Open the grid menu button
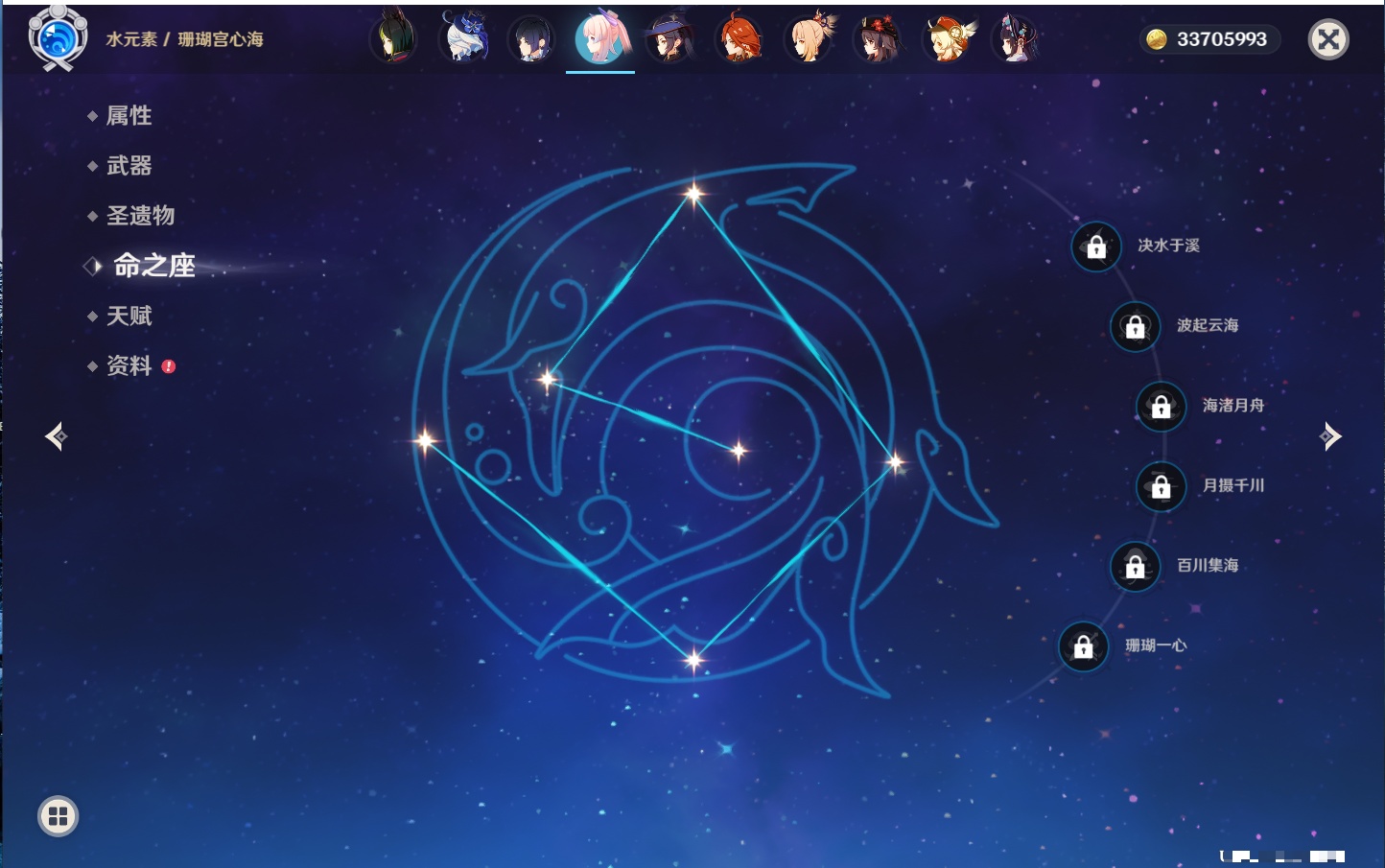Image resolution: width=1385 pixels, height=868 pixels. [x=58, y=816]
